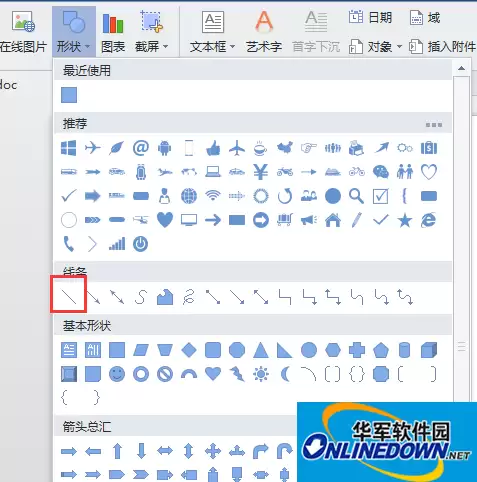Pick the five-point star in recommended
The width and height of the screenshot is (477, 482).
pos(405,220)
